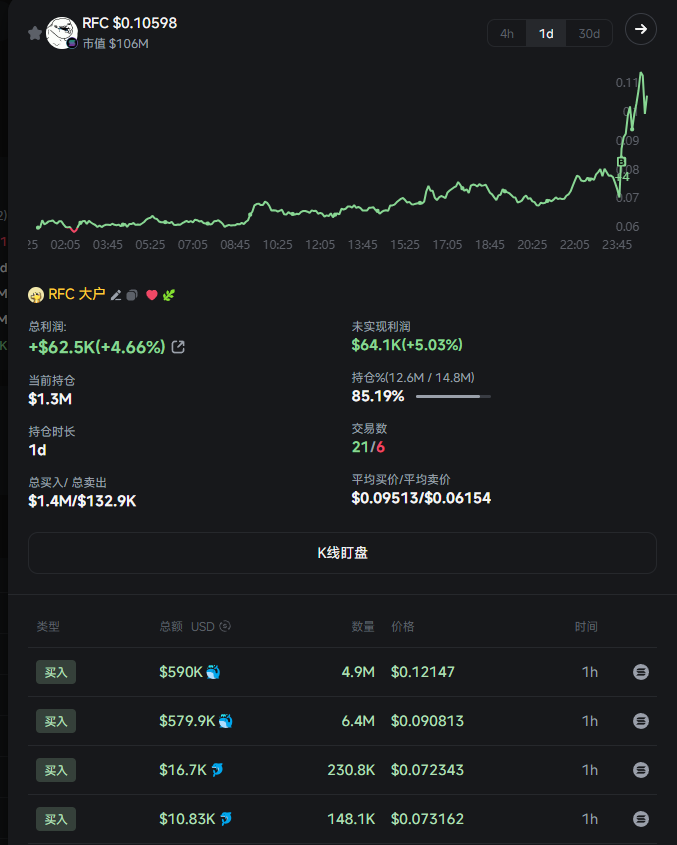Click the 买入 tag in the $16.7K row
This screenshot has height=845, width=677.
point(56,770)
